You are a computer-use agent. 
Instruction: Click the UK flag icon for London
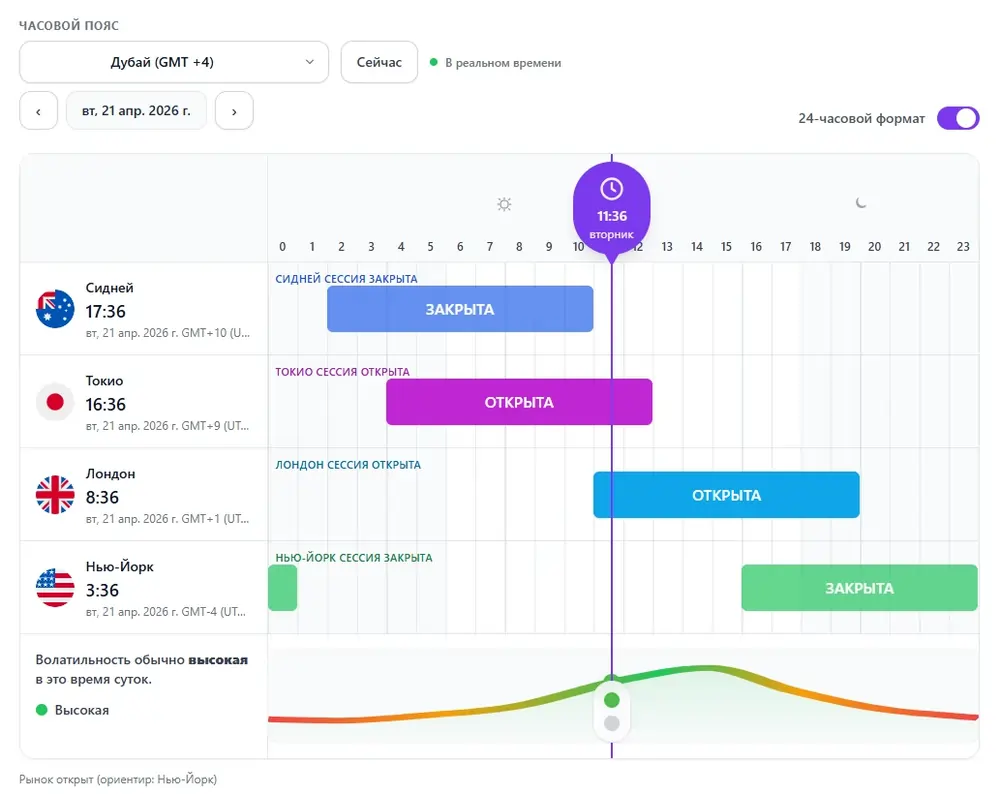(55, 495)
